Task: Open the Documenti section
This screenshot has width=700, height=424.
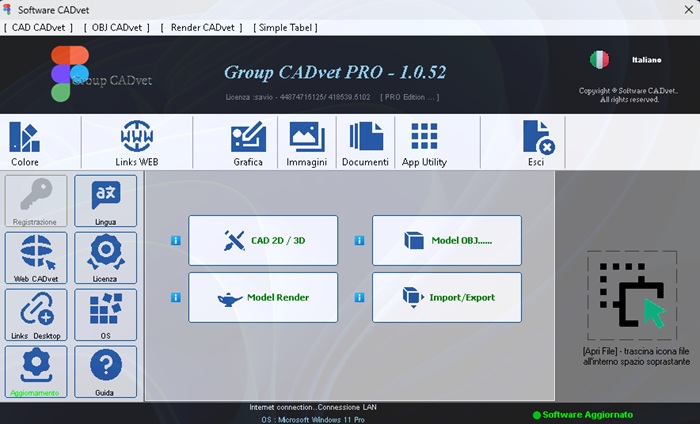Action: [x=365, y=143]
